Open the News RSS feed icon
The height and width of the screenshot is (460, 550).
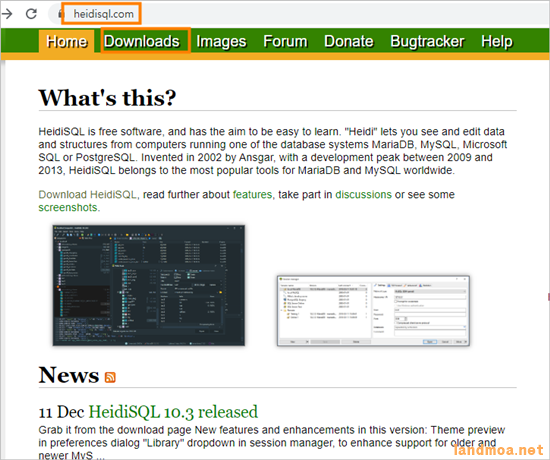(110, 377)
